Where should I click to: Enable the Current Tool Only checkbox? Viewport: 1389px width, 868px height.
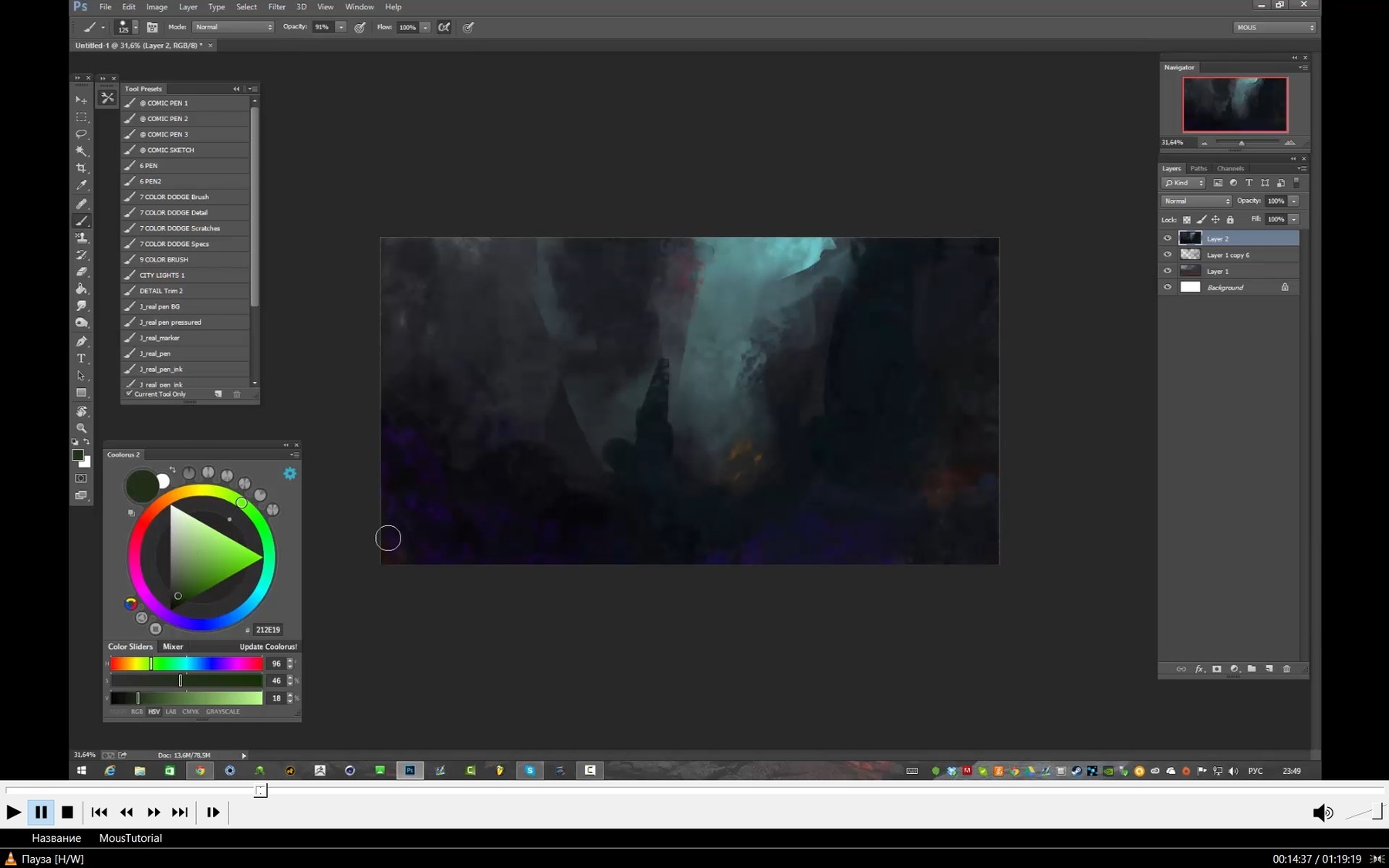130,393
